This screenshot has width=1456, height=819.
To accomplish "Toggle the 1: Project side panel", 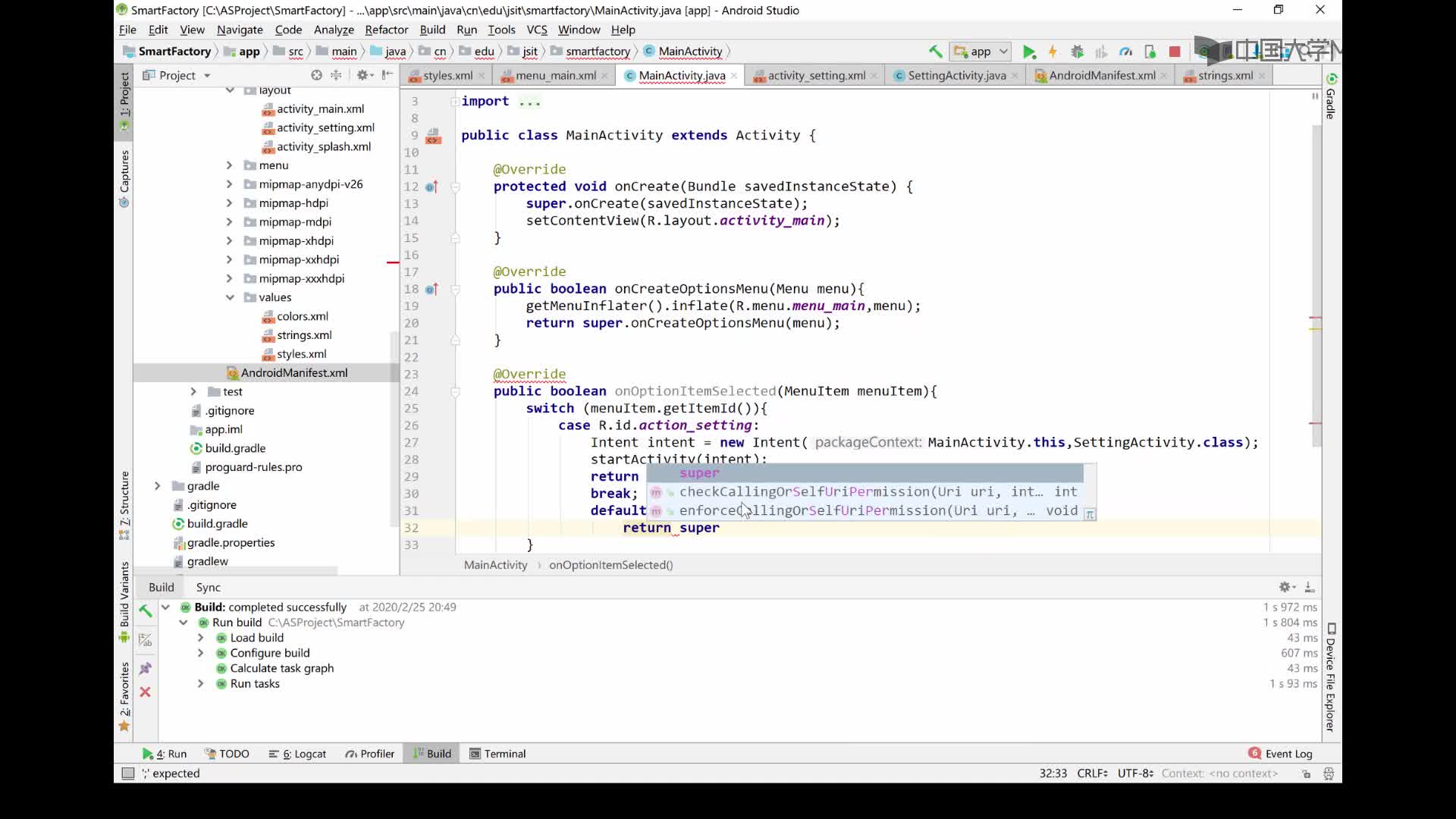I will click(124, 102).
